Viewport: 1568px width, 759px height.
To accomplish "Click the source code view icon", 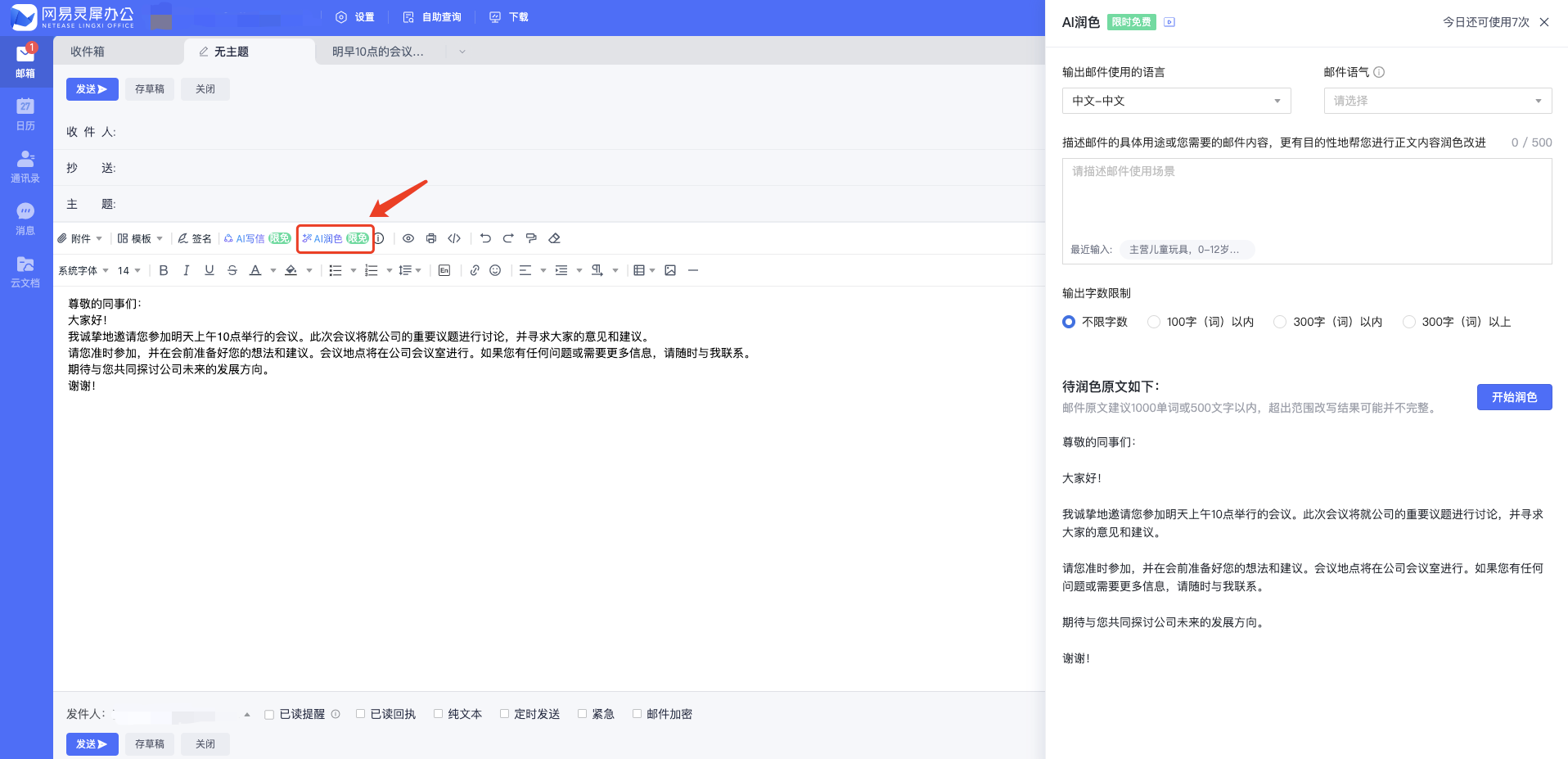I will [x=454, y=238].
